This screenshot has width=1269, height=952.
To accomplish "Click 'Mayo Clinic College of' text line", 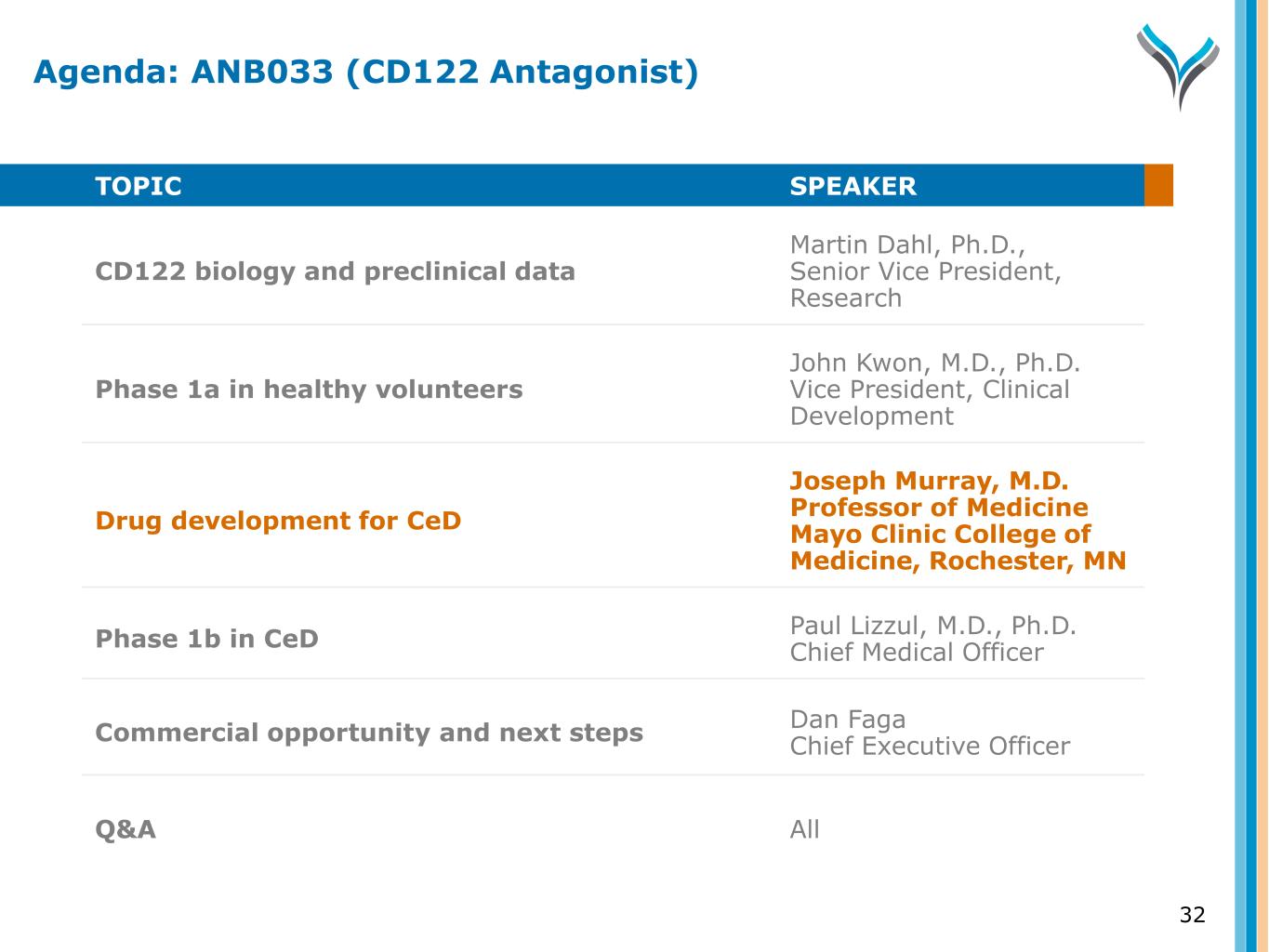I will [940, 535].
